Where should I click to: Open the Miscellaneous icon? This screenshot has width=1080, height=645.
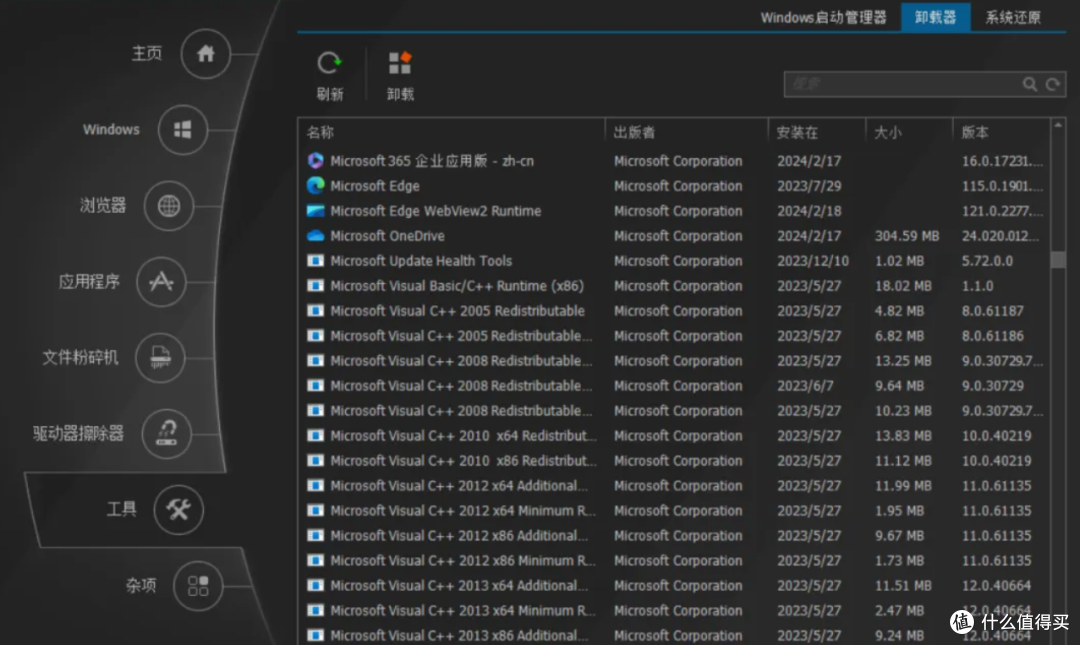tap(198, 586)
